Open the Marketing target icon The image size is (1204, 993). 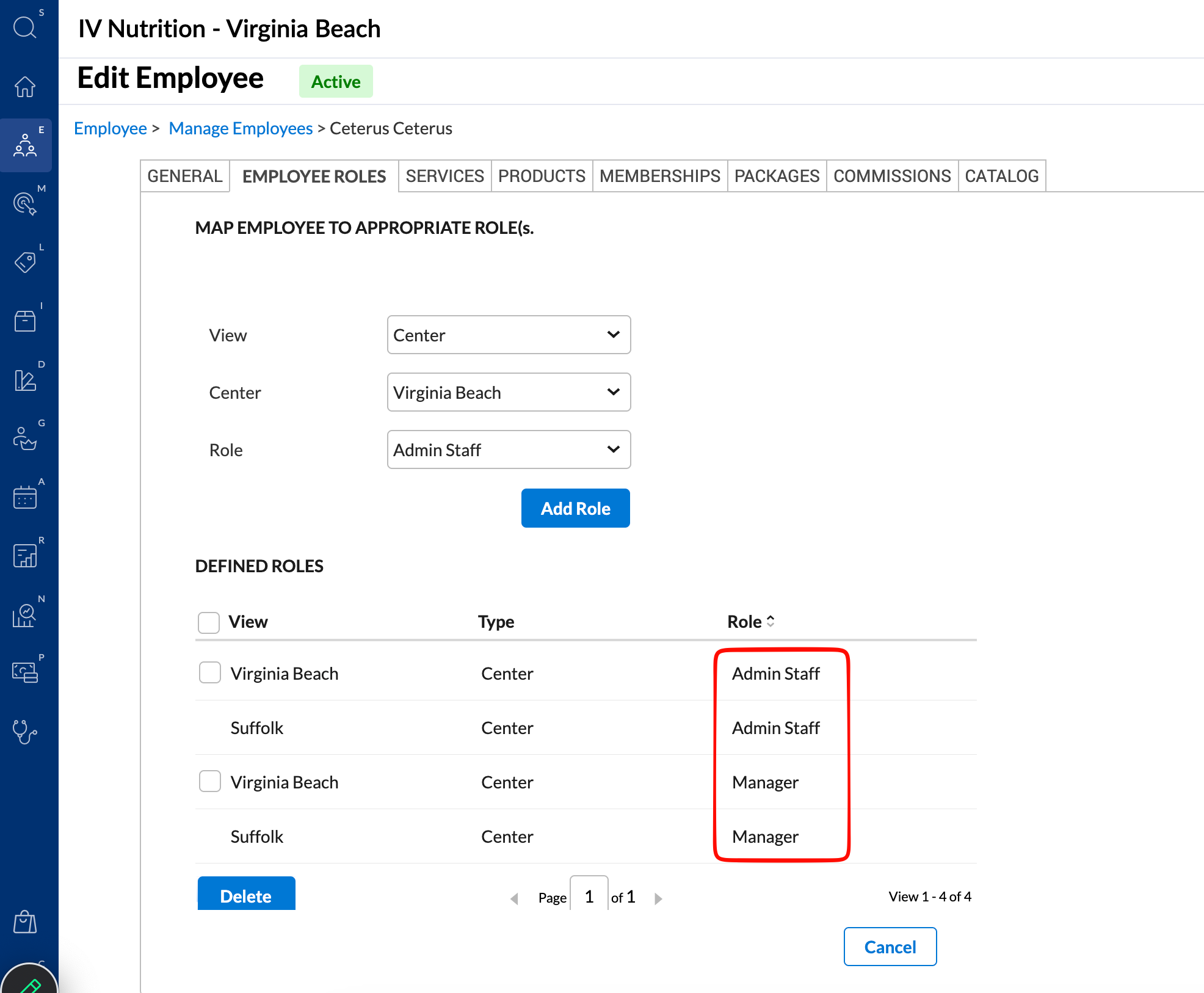[25, 203]
